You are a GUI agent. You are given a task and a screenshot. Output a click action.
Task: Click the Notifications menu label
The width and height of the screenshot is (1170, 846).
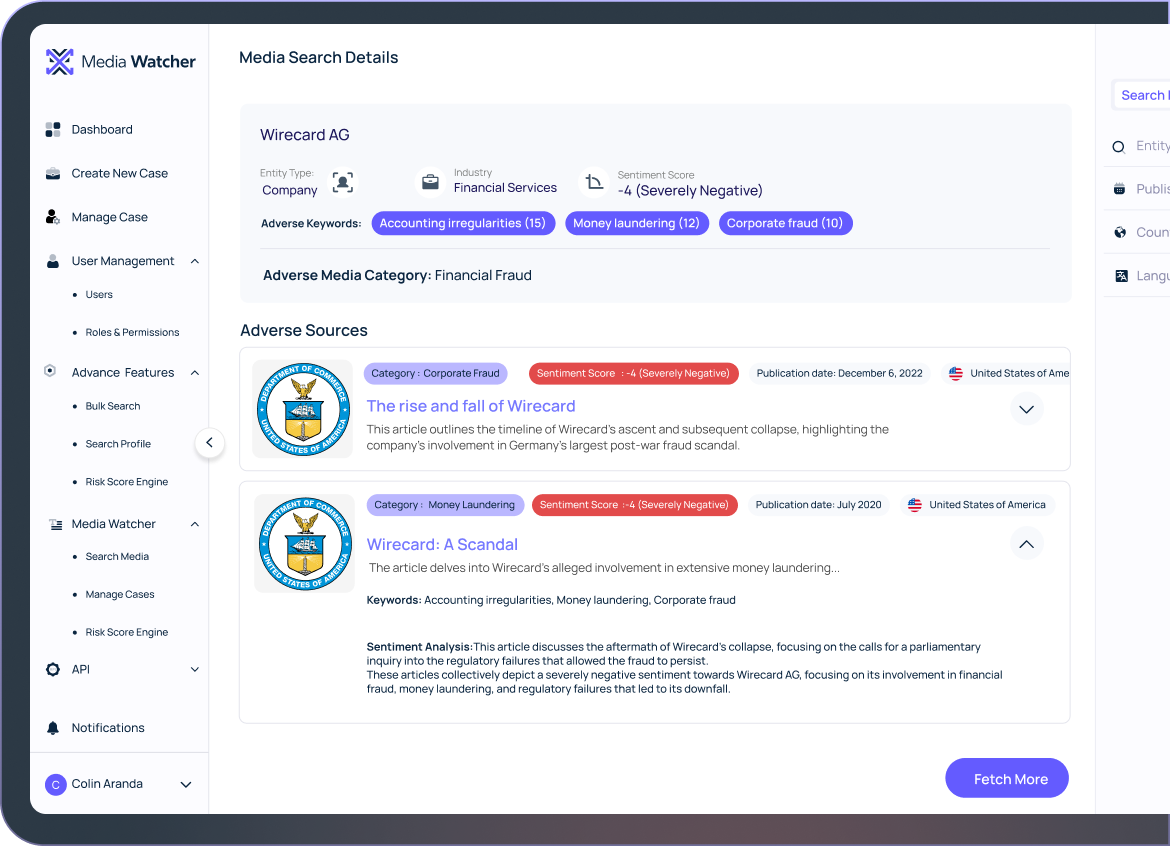108,728
